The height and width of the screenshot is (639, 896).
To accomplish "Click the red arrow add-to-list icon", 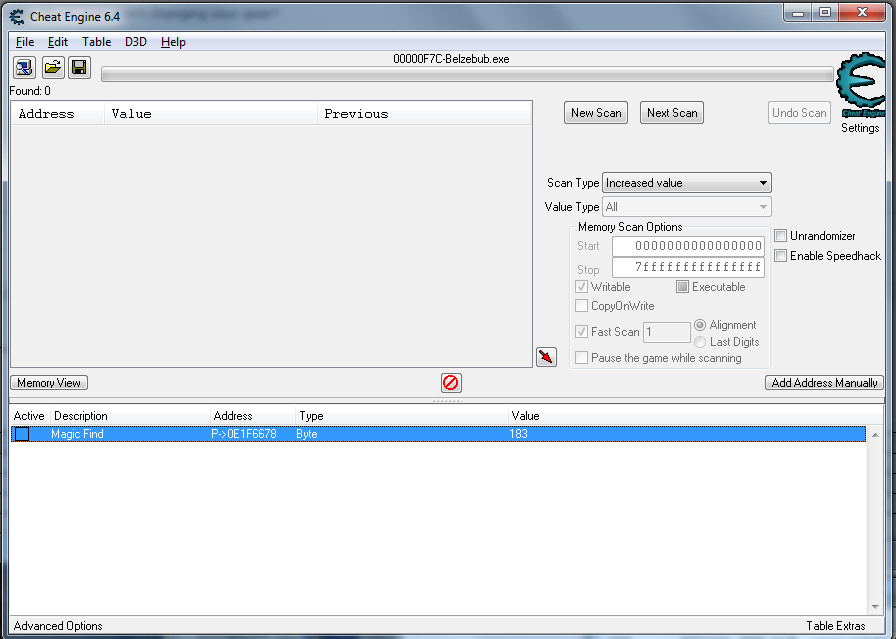I will 546,357.
